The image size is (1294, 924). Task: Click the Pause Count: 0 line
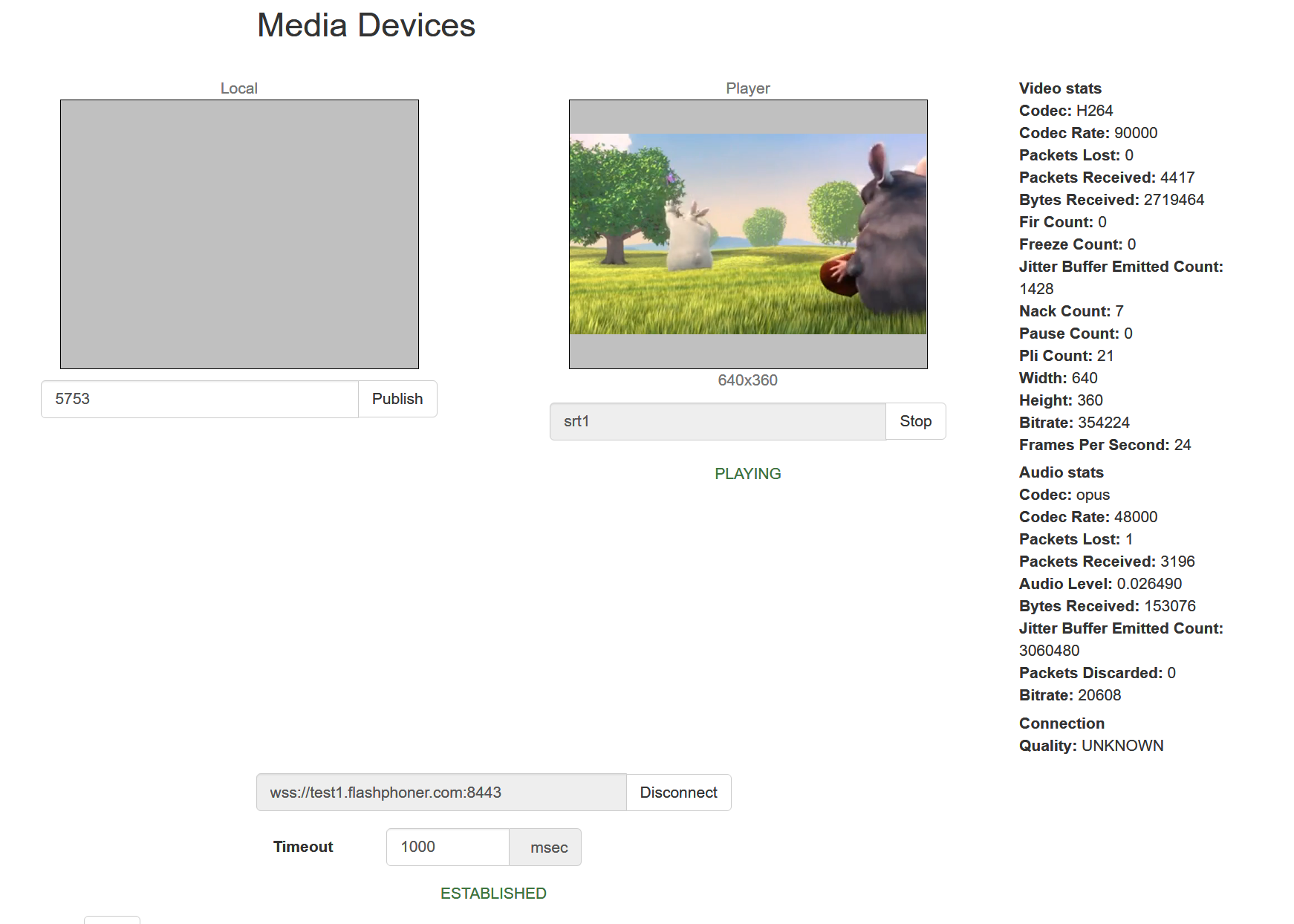[x=1076, y=334]
